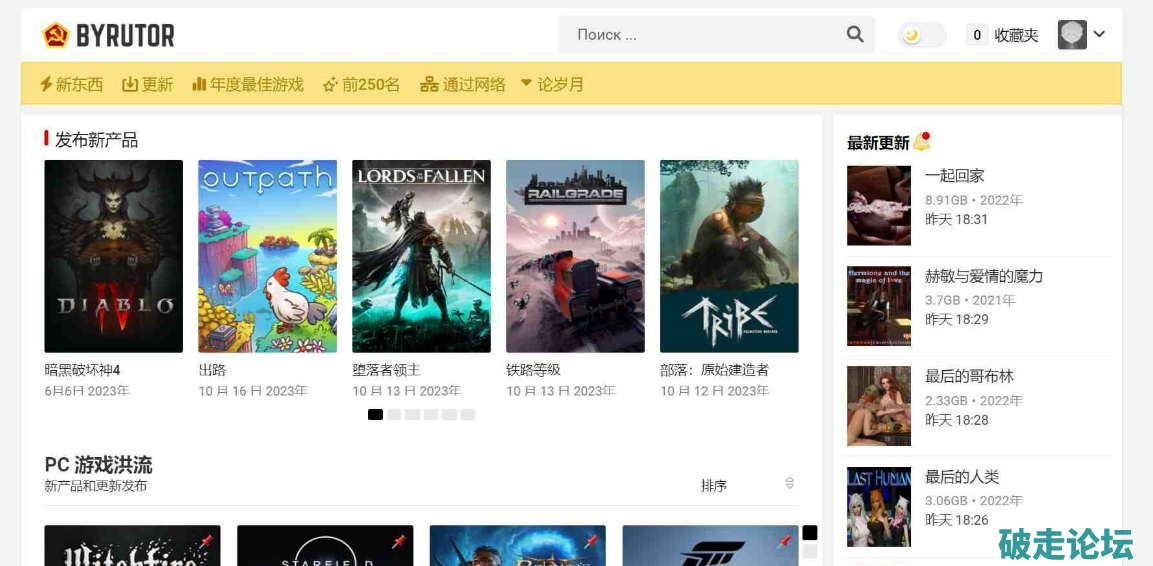Screen dimensions: 1153x566
Task: Open the 暗黑破坏神4 game title link
Action: pyautogui.click(x=82, y=370)
